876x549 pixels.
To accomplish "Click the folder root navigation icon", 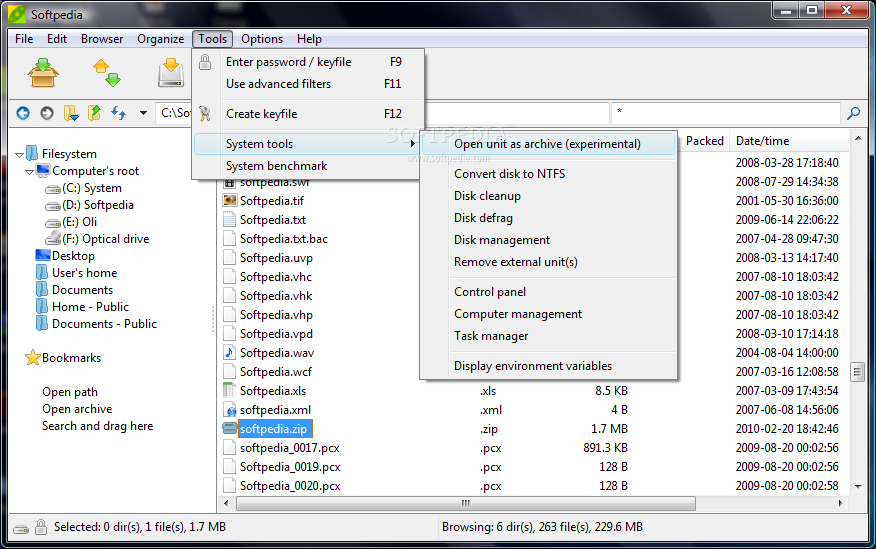I will click(71, 113).
